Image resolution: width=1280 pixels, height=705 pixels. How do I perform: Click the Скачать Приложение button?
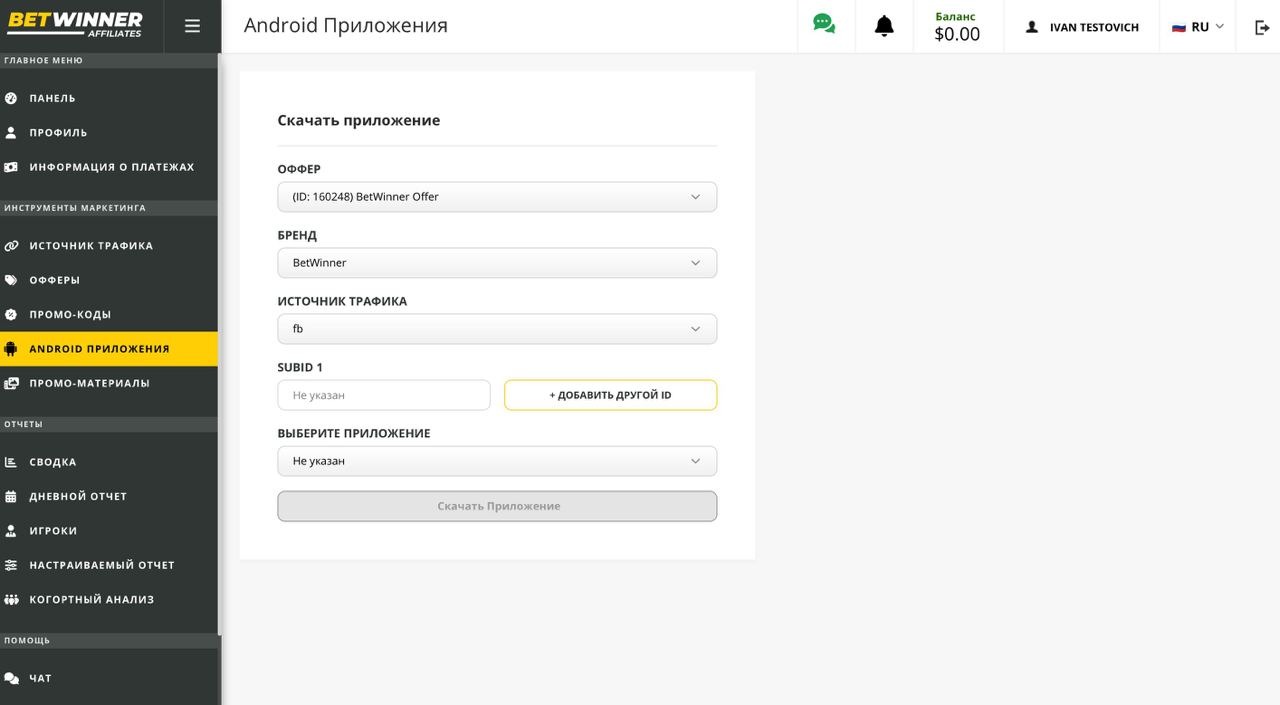click(497, 505)
